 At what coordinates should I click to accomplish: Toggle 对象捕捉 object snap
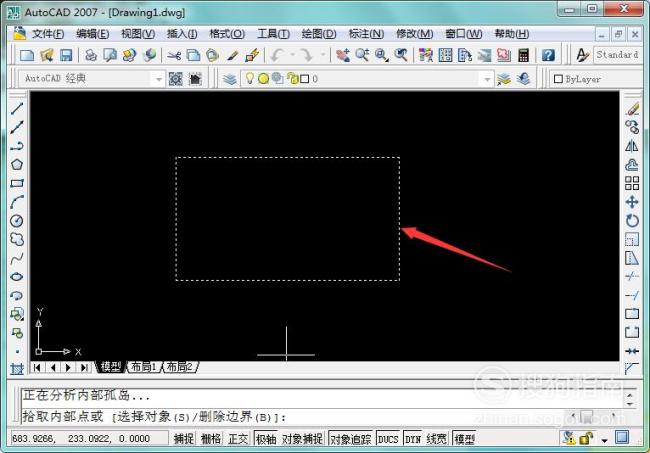pyautogui.click(x=302, y=438)
